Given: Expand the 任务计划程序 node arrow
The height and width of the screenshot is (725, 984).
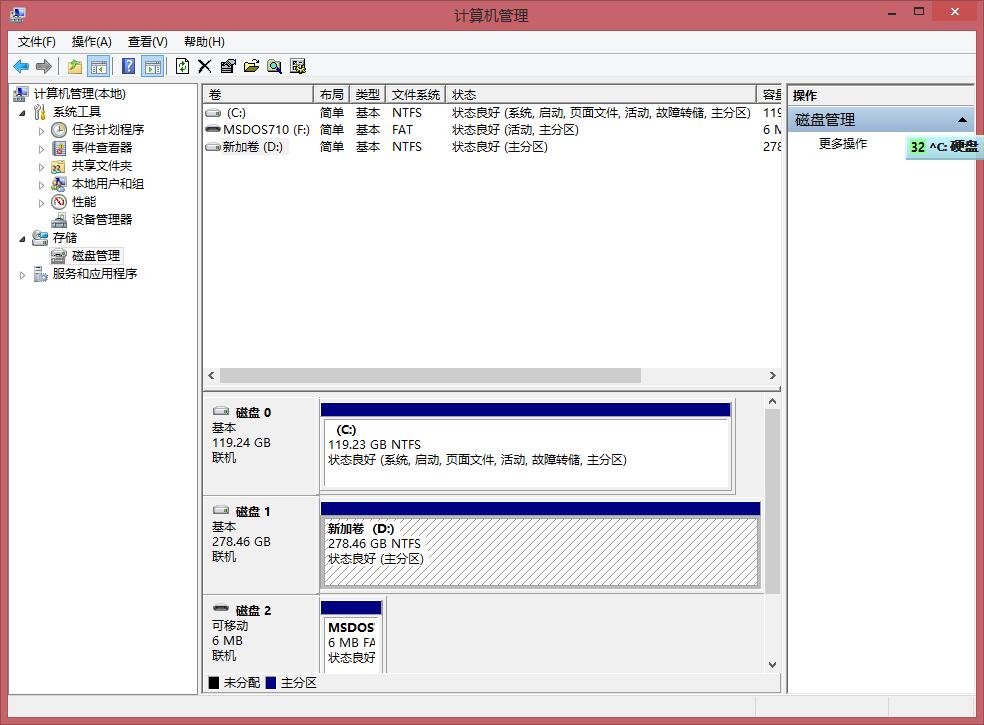Looking at the screenshot, I should [x=41, y=131].
